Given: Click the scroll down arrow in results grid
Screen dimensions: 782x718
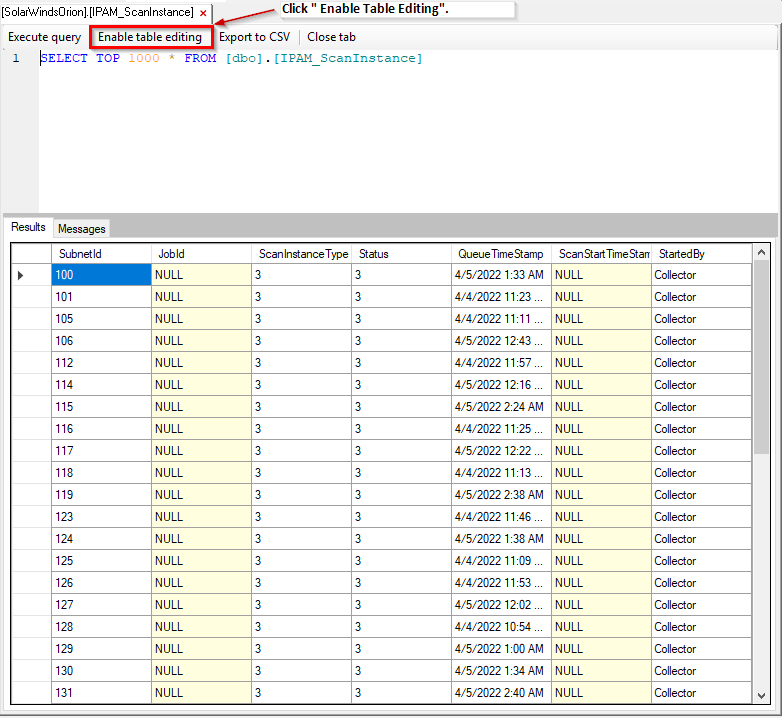Looking at the screenshot, I should tap(761, 696).
